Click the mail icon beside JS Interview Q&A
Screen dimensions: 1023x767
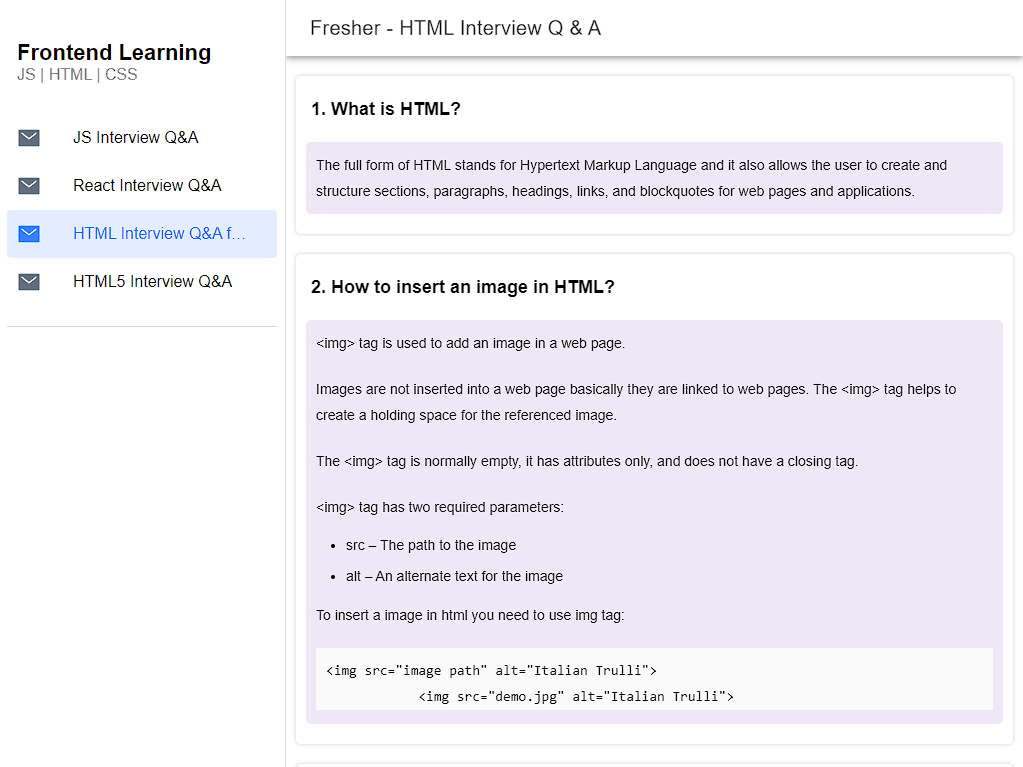(x=29, y=138)
